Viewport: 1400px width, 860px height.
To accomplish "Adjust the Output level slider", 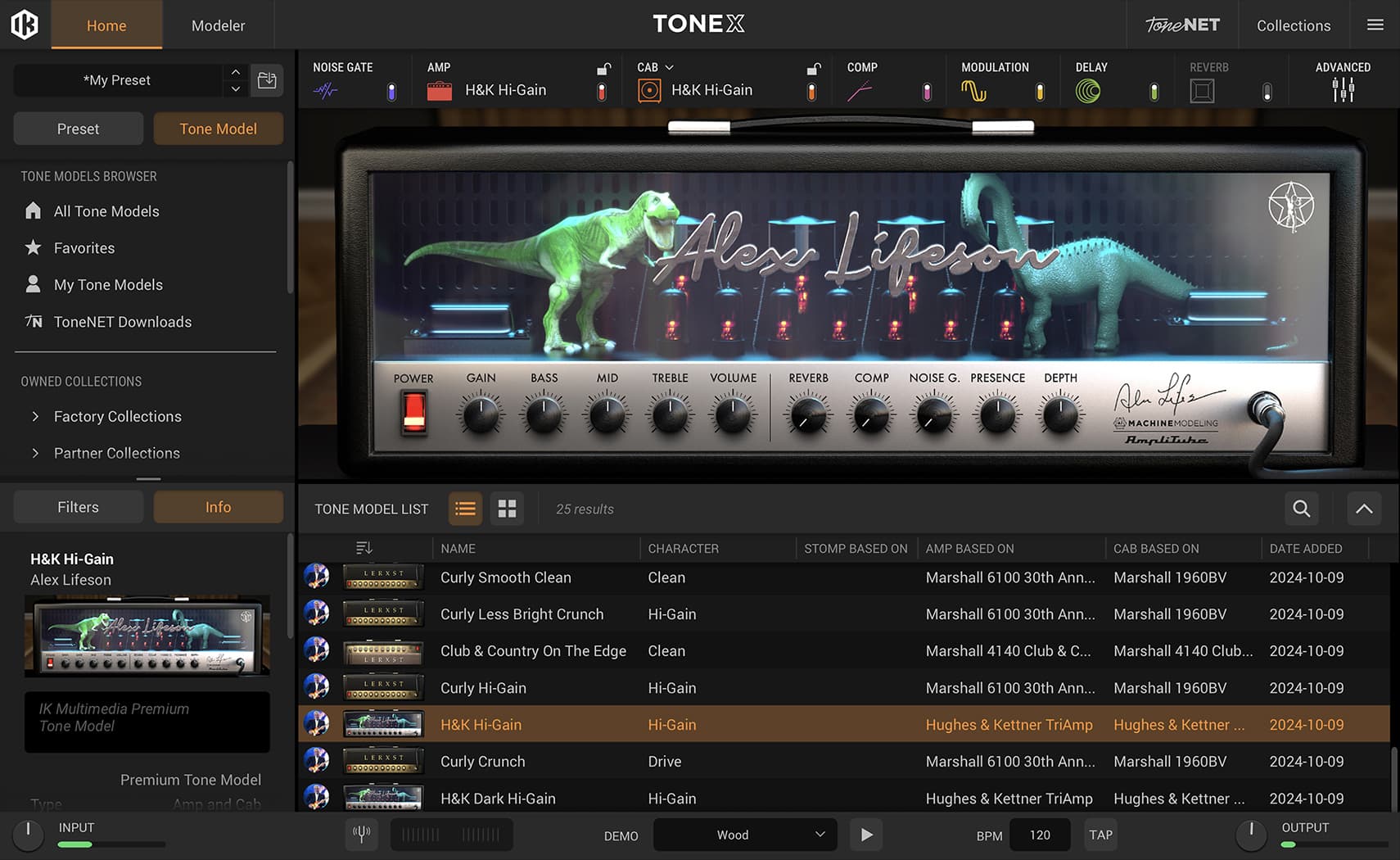I will (1312, 844).
